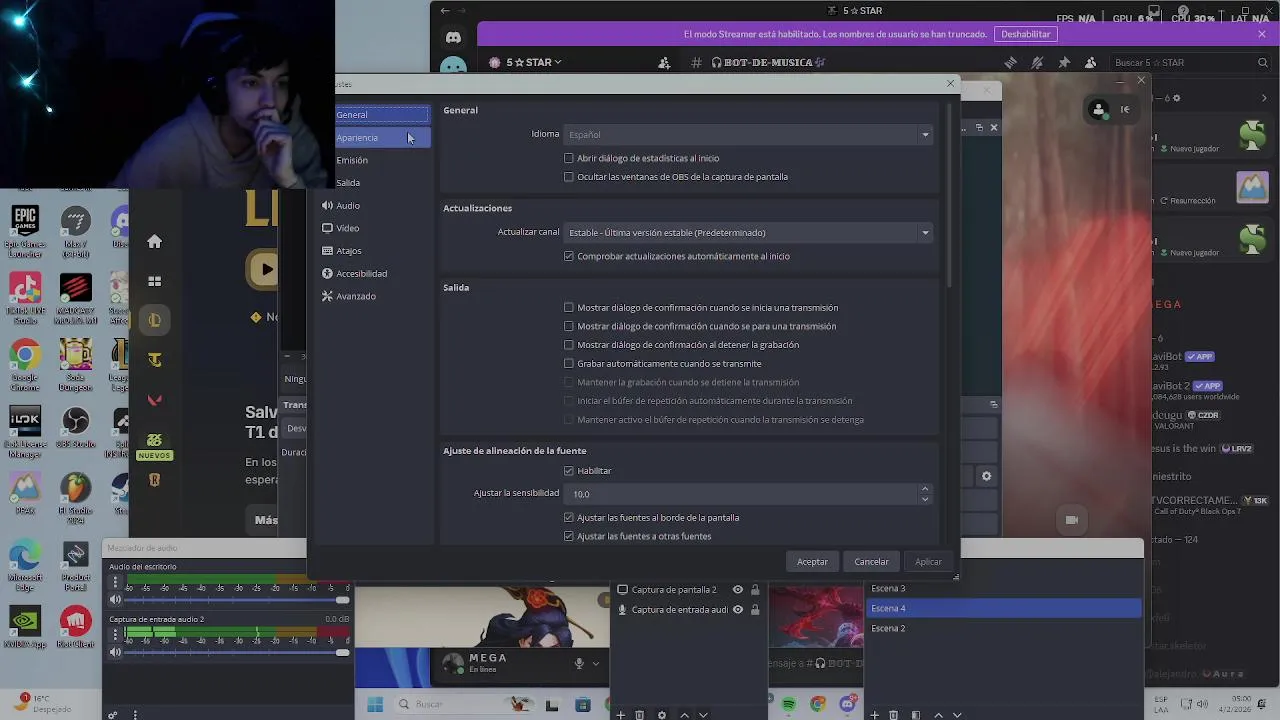The height and width of the screenshot is (720, 1280).
Task: Open FL Studio desktop shortcut
Action: point(76,498)
